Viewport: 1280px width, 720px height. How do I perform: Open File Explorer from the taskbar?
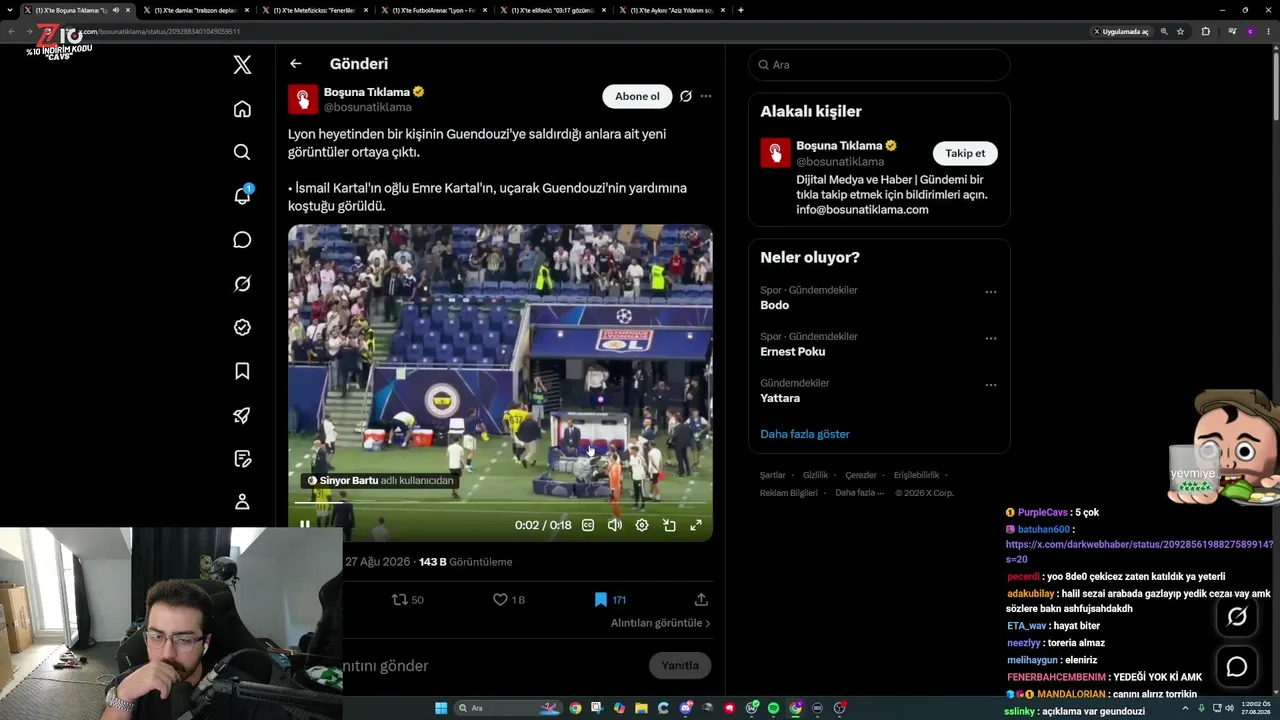[x=641, y=708]
